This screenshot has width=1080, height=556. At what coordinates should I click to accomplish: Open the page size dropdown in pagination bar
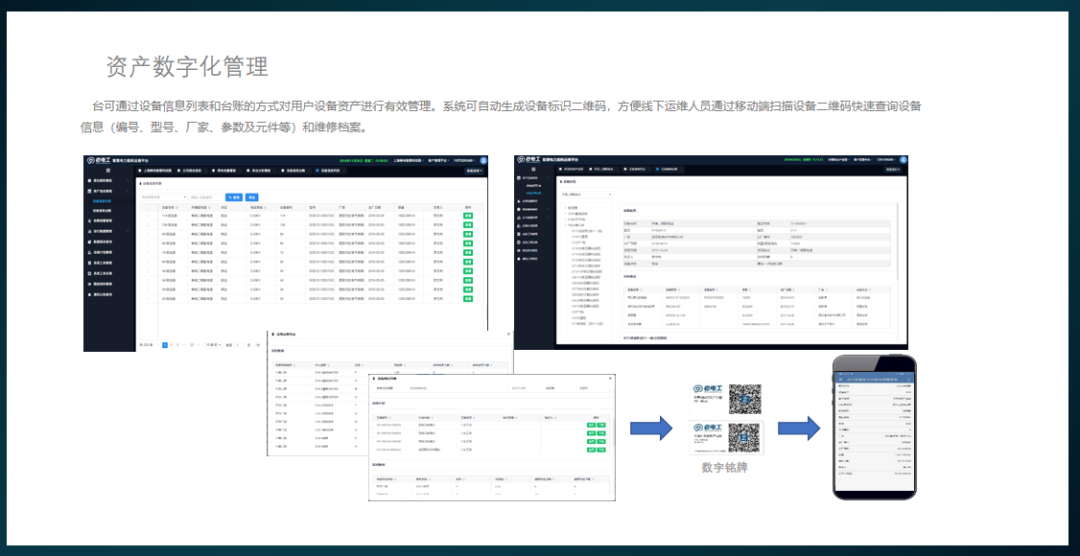point(213,344)
